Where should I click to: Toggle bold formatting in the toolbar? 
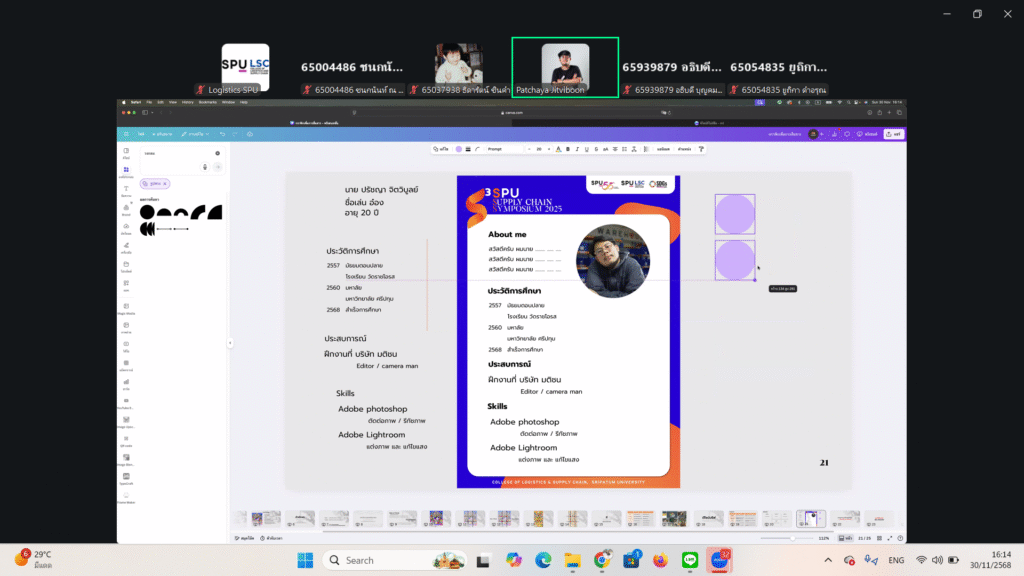568,149
